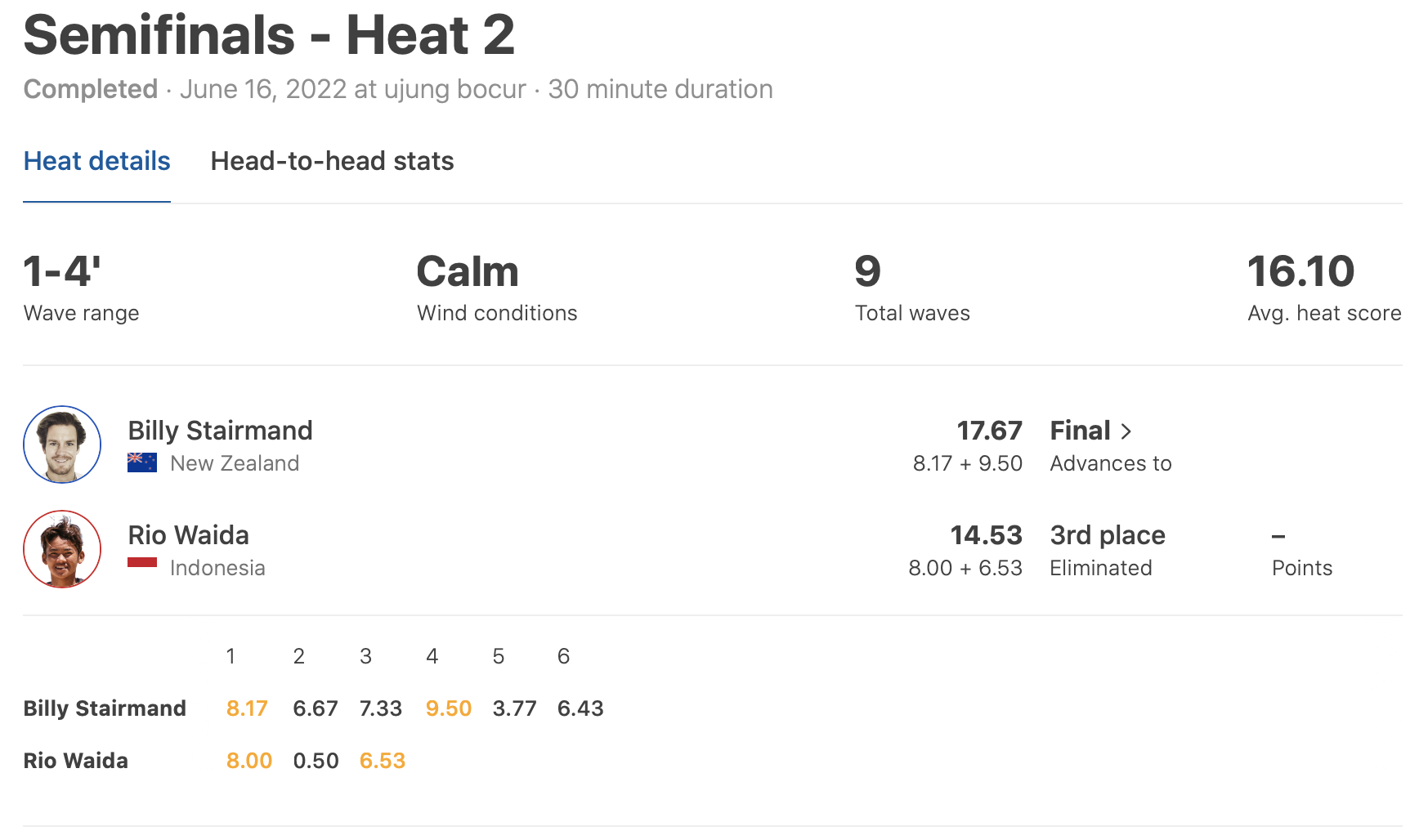Select the Heat details tab

pos(96,161)
